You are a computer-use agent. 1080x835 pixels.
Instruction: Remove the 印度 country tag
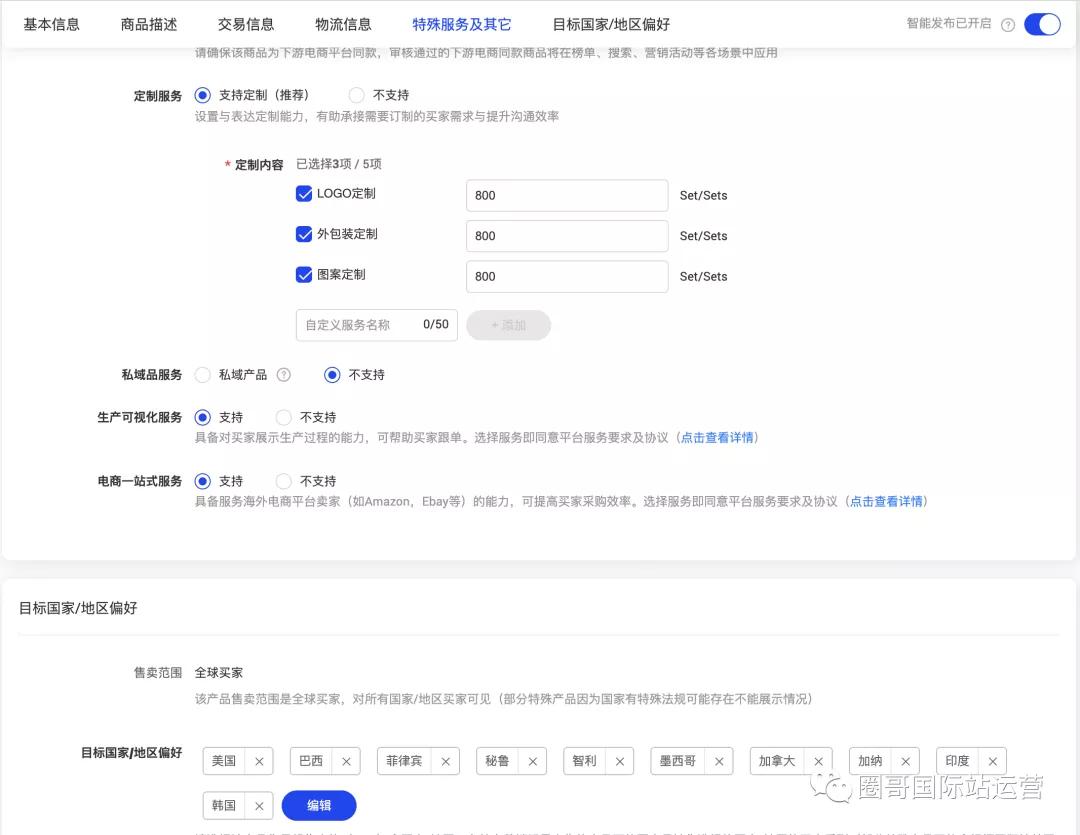[x=992, y=761]
